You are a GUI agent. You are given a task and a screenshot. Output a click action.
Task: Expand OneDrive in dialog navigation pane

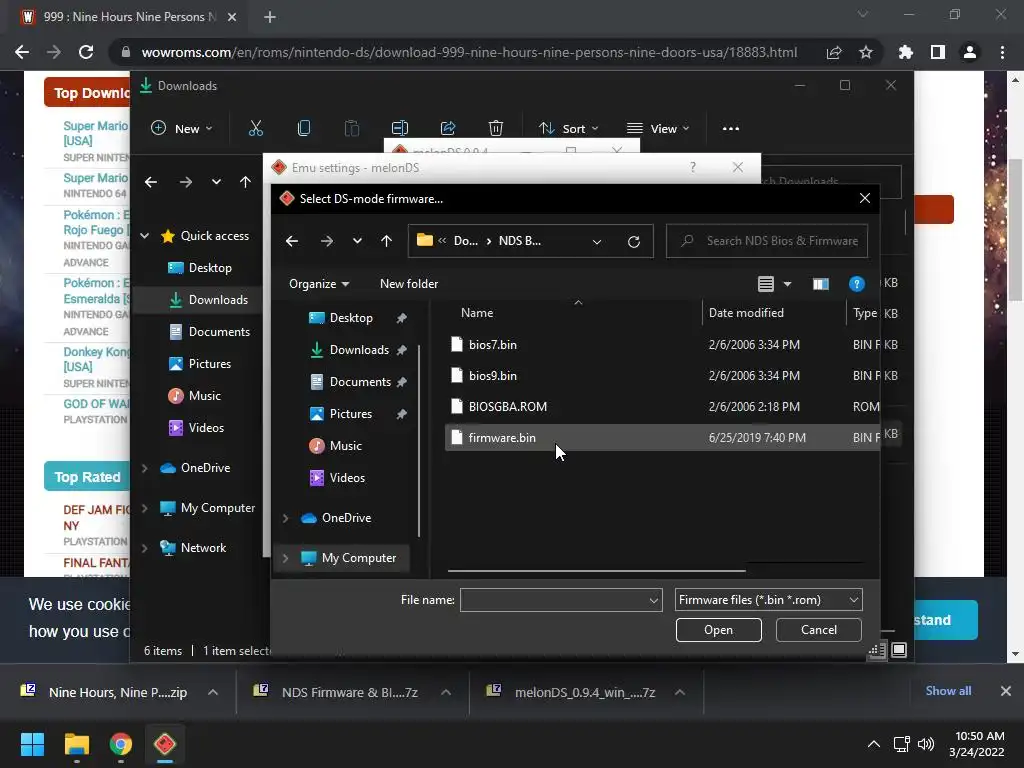285,518
